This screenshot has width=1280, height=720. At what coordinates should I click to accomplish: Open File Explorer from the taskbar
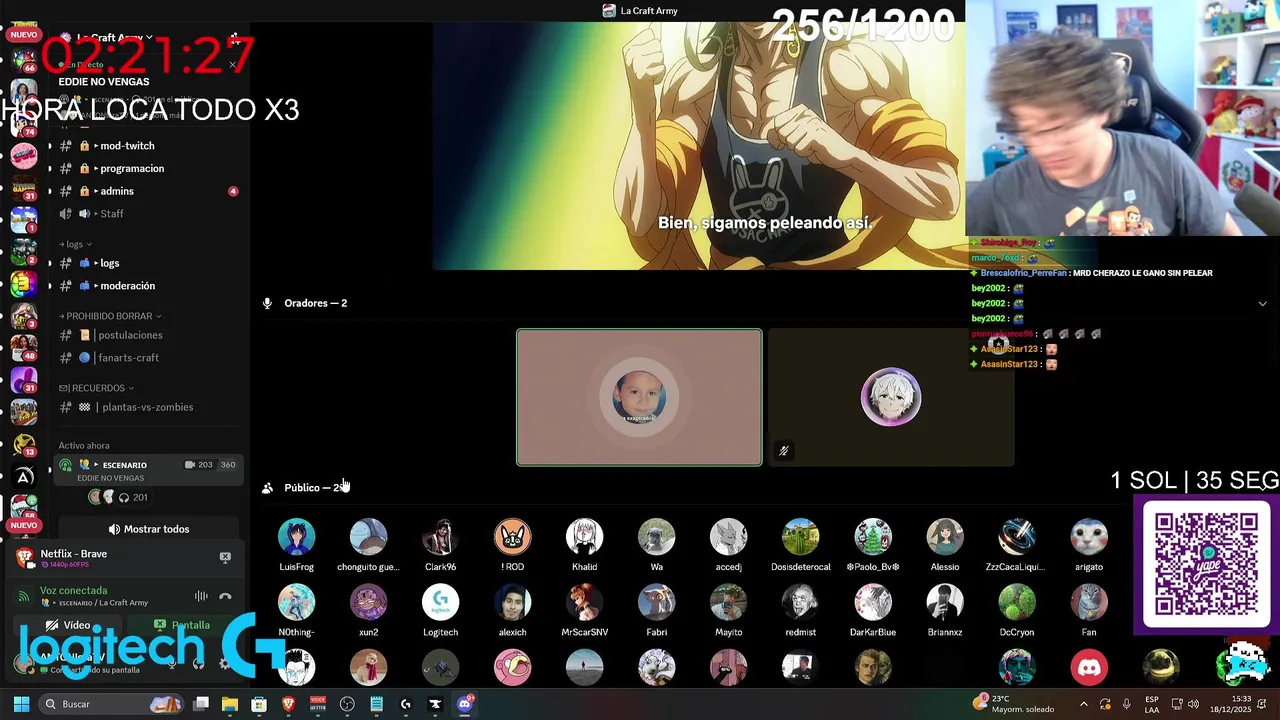click(230, 704)
